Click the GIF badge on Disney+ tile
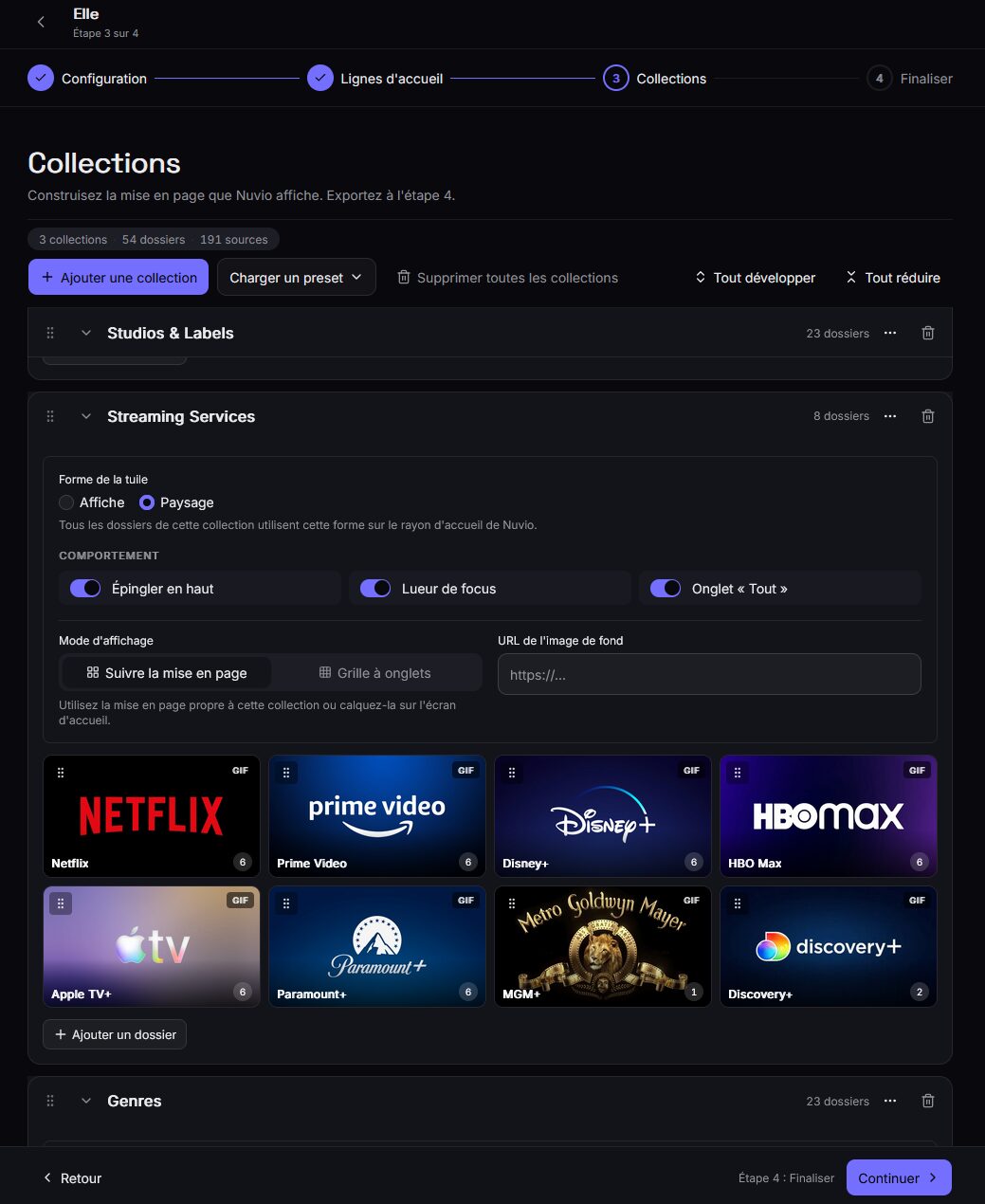Viewport: 985px width, 1204px height. pyautogui.click(x=691, y=771)
